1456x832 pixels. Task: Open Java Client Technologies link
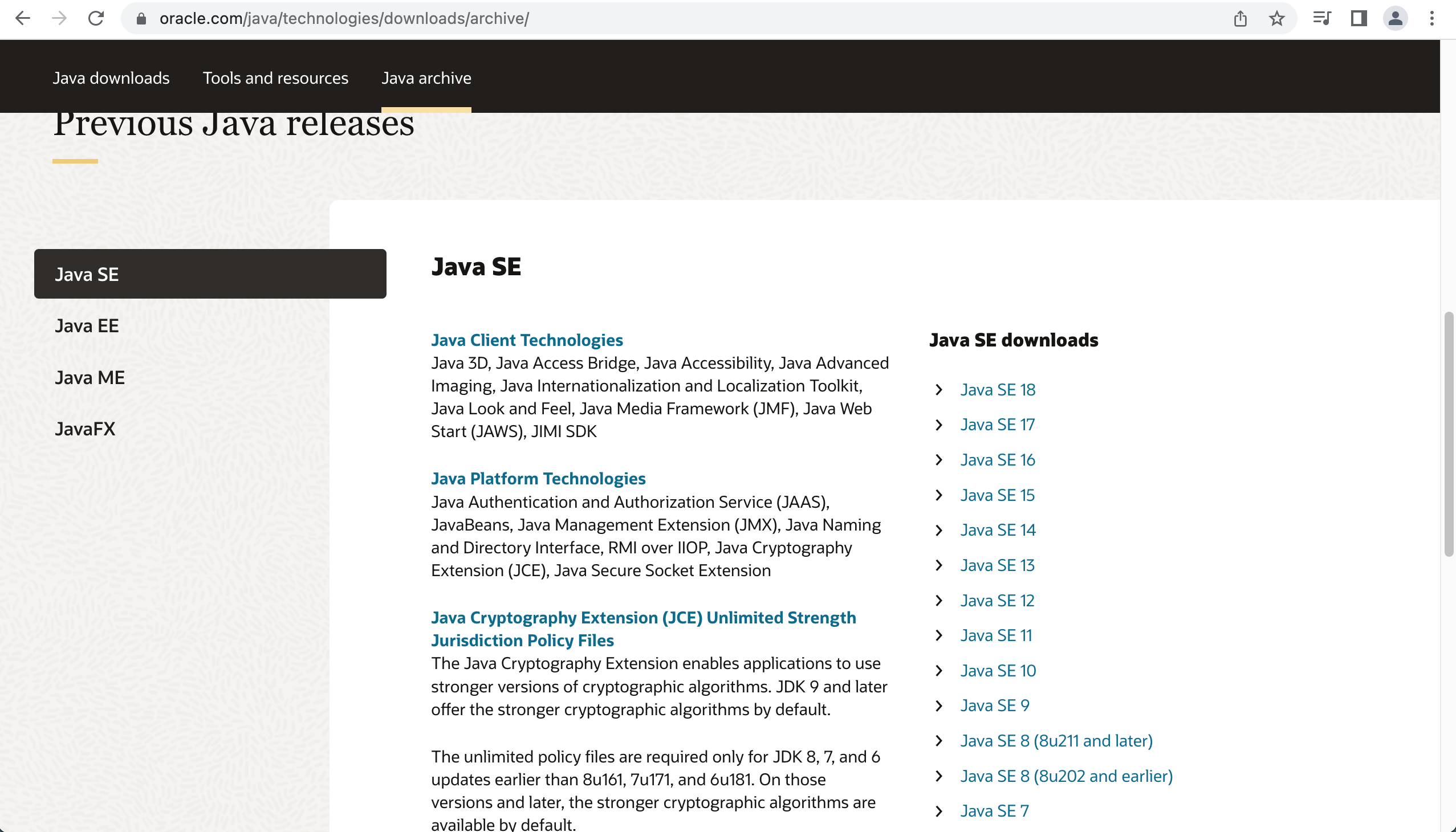527,340
